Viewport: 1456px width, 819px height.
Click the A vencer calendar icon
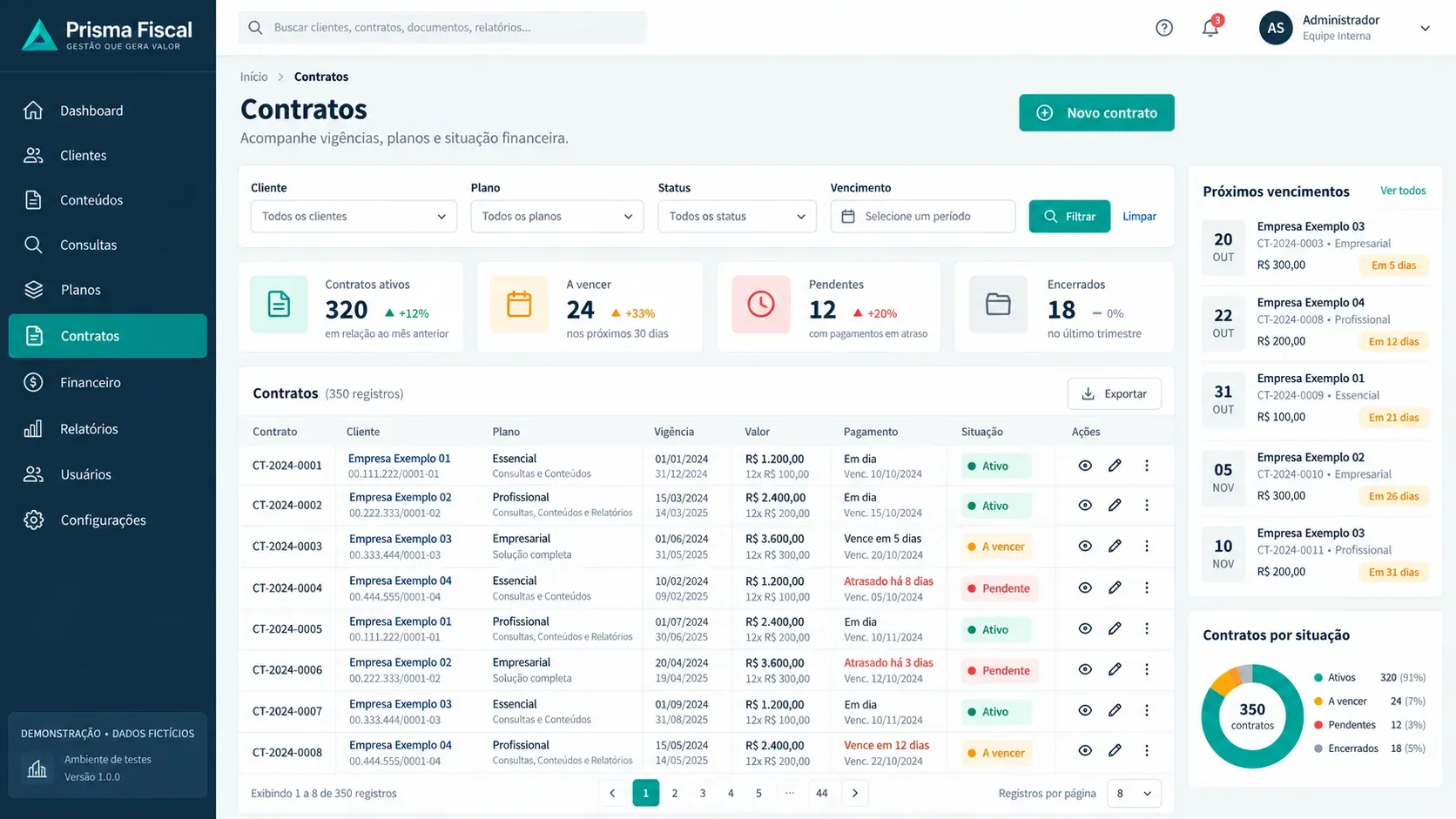[x=519, y=305]
